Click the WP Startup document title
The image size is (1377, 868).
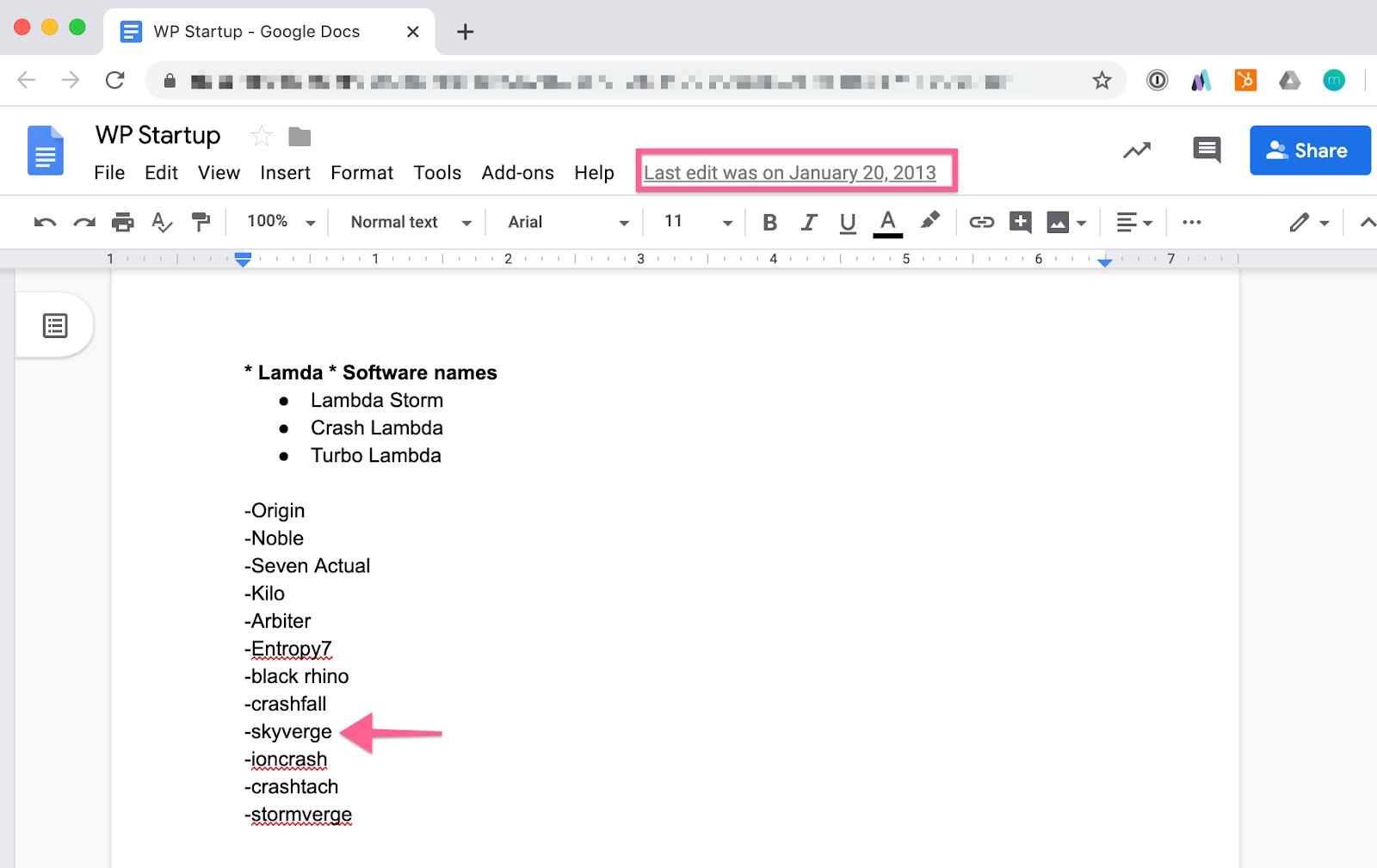158,135
